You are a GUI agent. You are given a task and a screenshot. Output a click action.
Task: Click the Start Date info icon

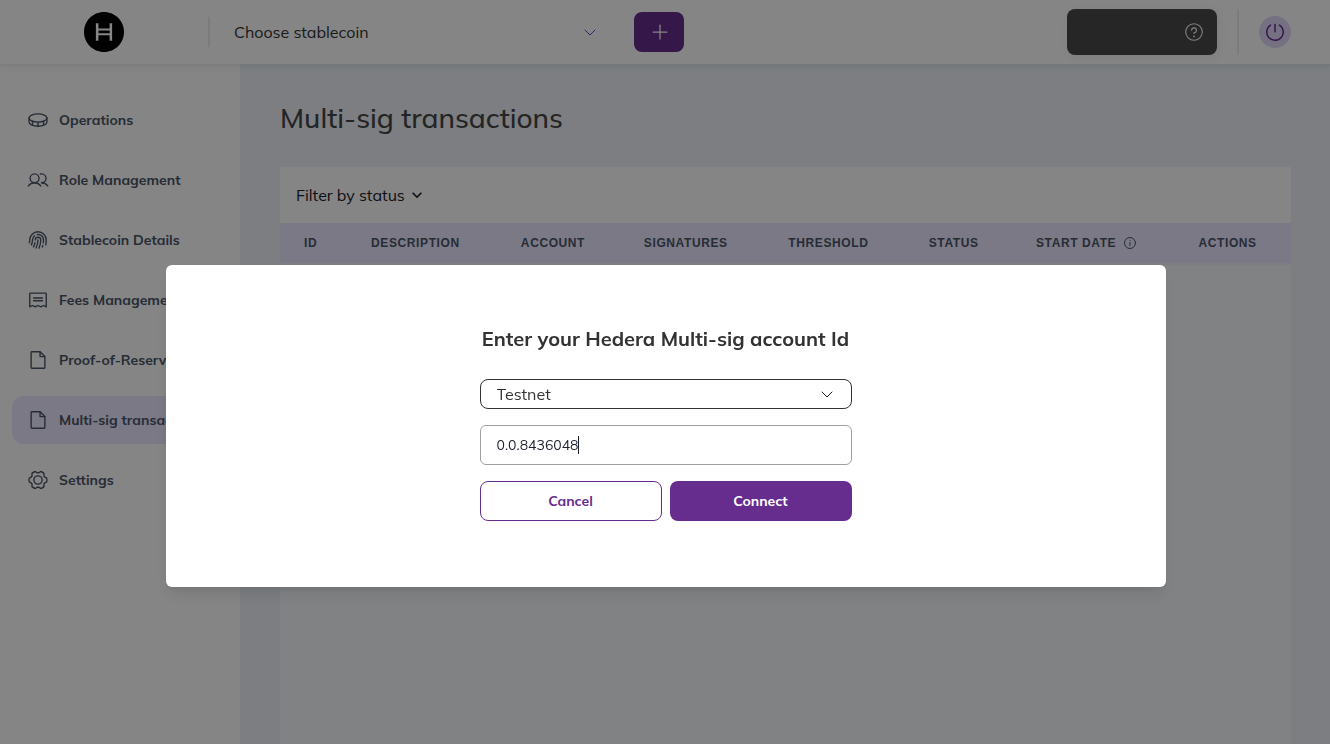pyautogui.click(x=1130, y=242)
